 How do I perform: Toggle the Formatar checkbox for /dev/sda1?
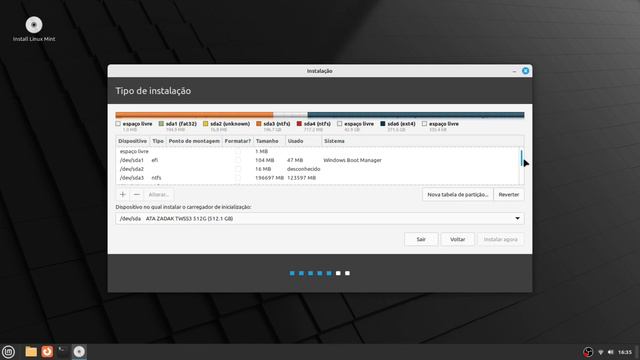(x=238, y=160)
